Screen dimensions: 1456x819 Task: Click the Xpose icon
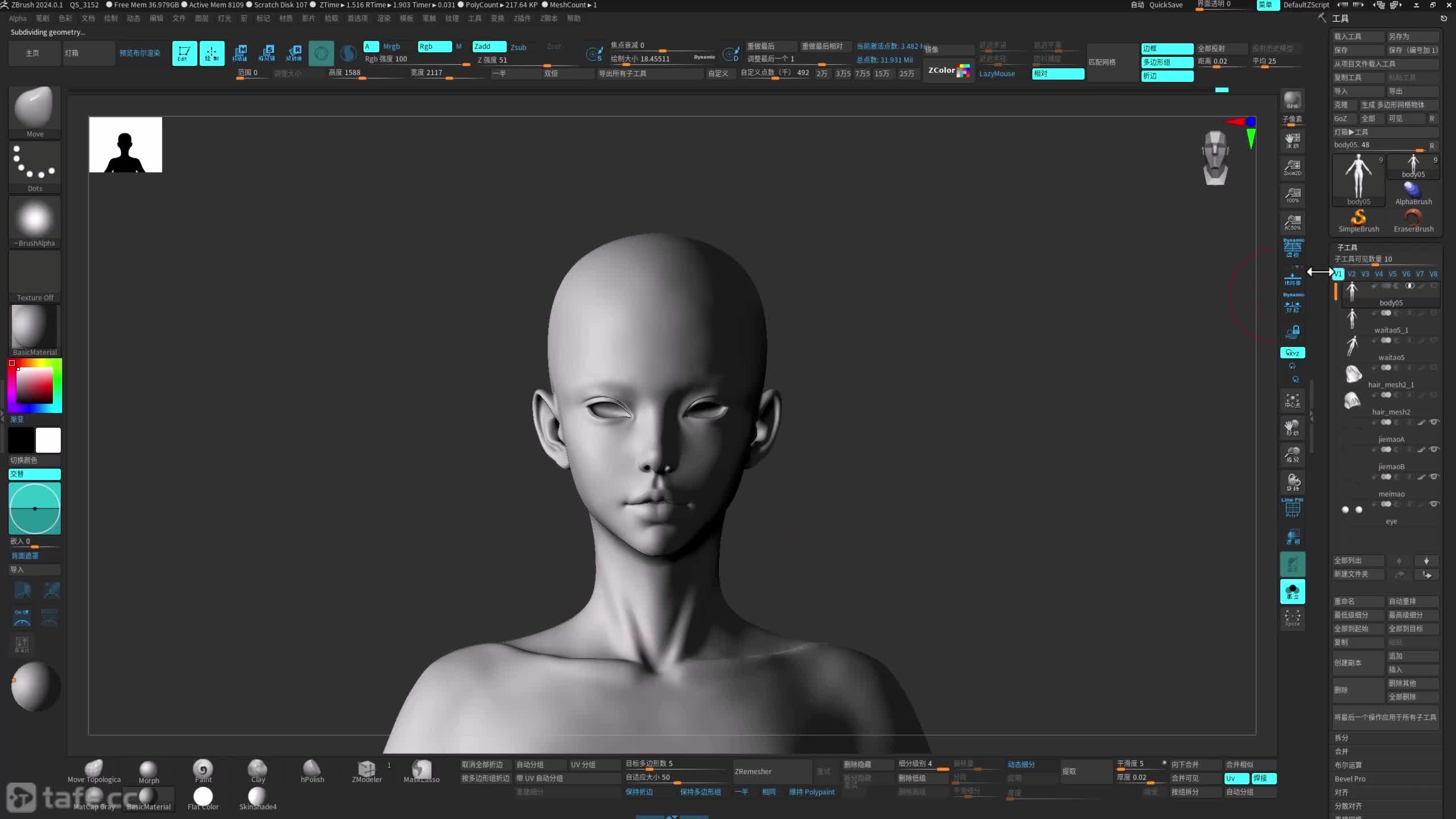(x=1292, y=618)
